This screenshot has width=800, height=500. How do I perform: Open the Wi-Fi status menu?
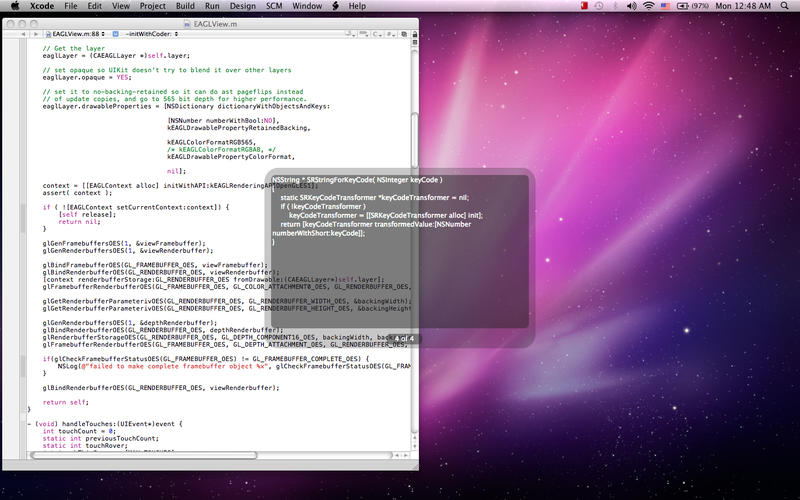pos(648,6)
